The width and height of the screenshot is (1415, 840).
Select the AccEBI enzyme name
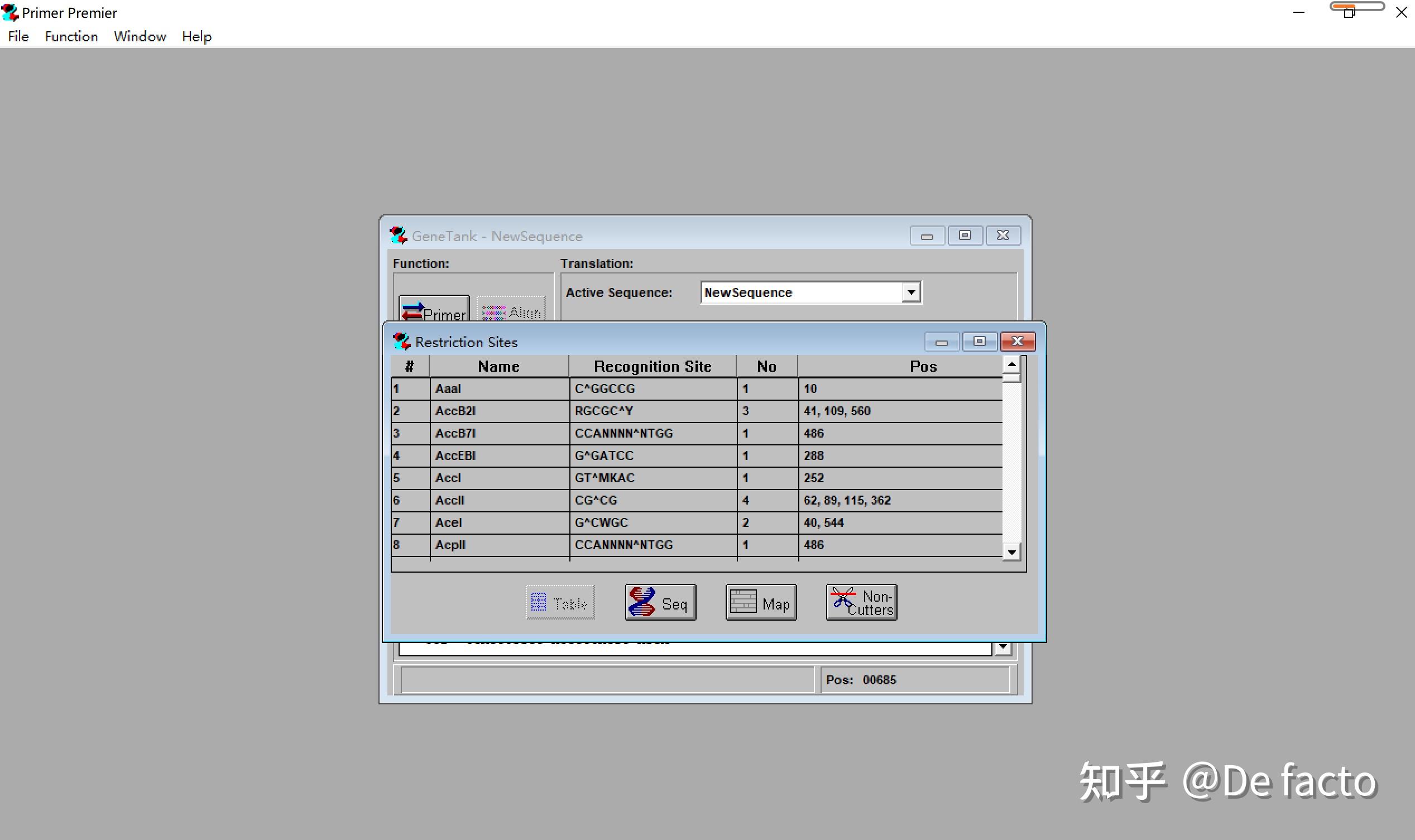455,455
